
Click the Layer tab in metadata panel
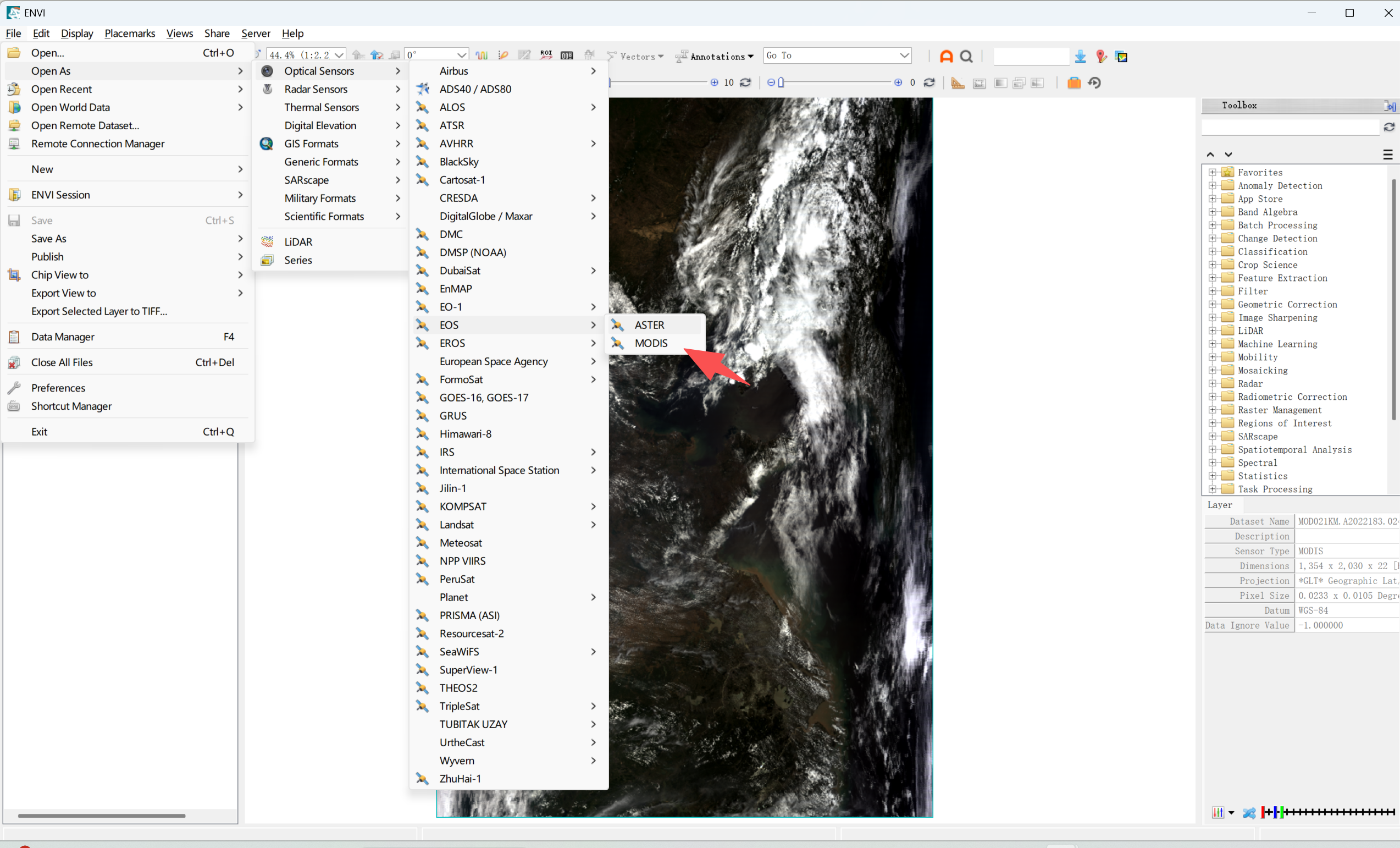1220,505
